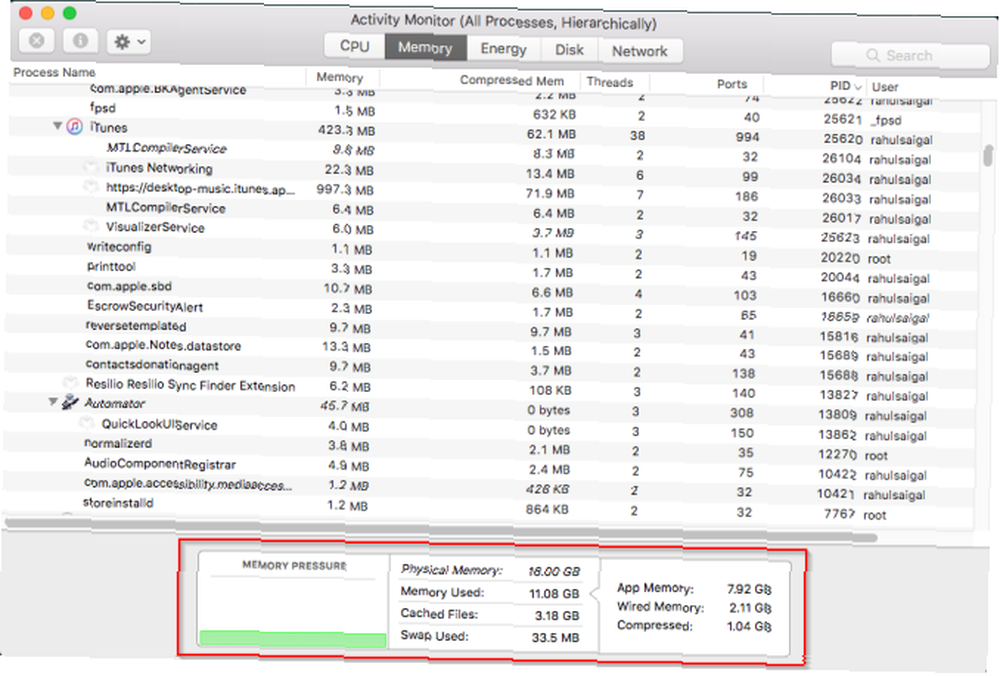Click the Search field
Image resolution: width=1000 pixels, height=676 pixels.
point(910,55)
